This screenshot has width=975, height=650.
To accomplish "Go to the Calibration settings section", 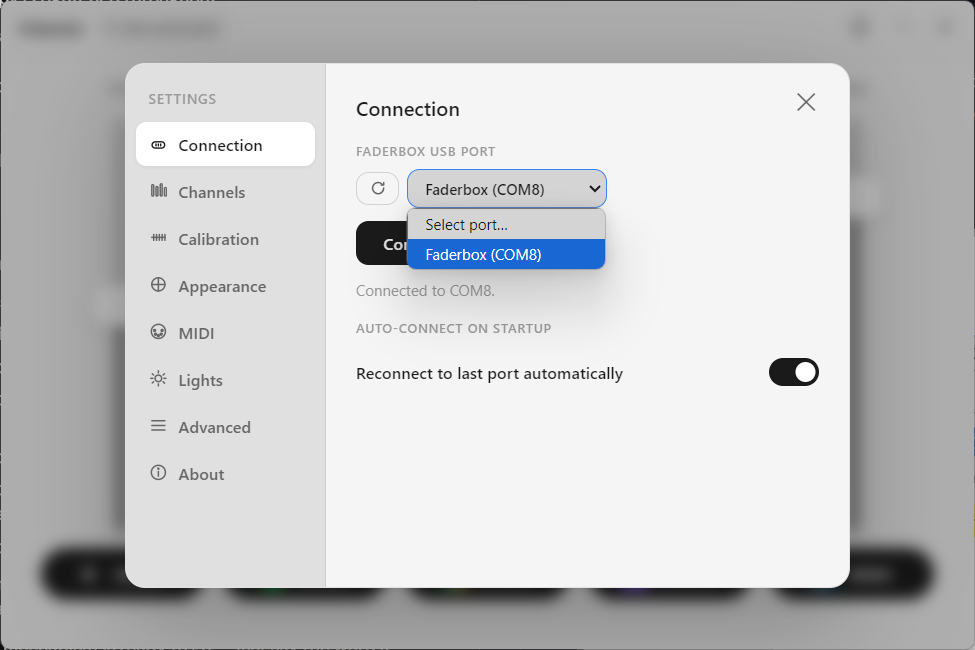I will tap(226, 239).
